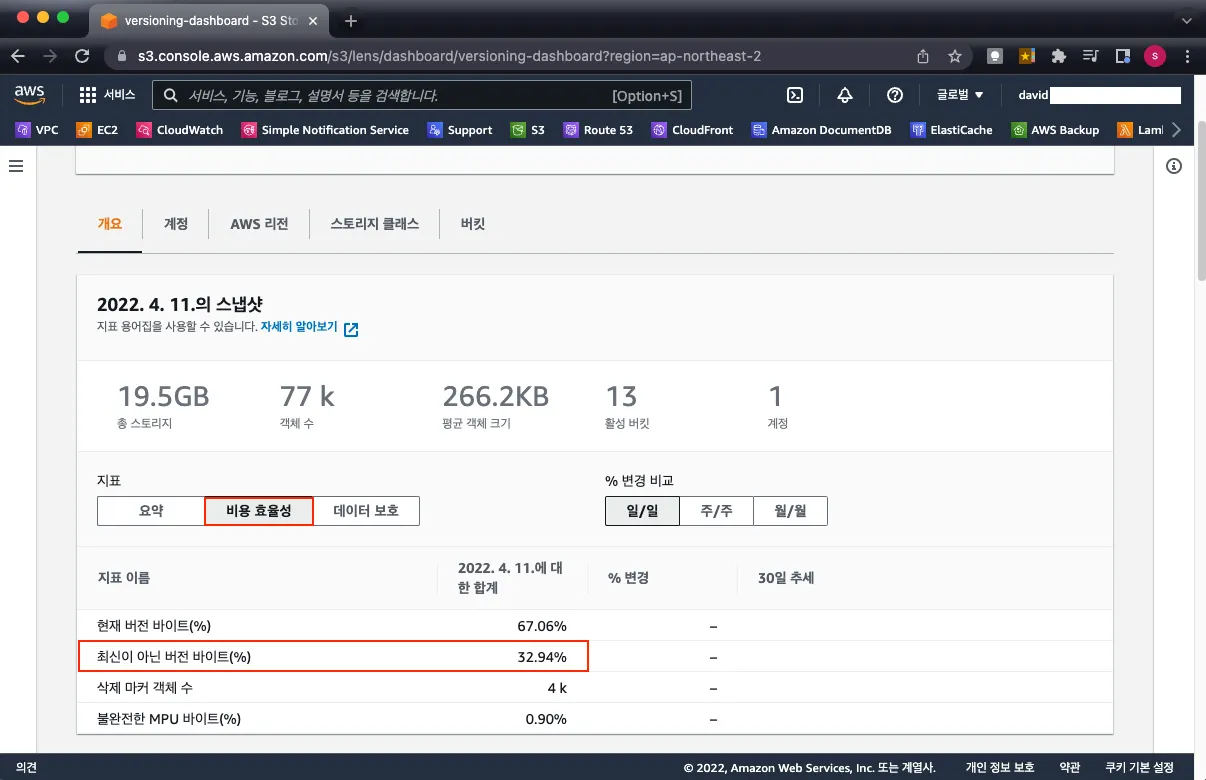The height and width of the screenshot is (780, 1206).
Task: Open the browser extensions puzzle icon
Action: tap(1059, 56)
